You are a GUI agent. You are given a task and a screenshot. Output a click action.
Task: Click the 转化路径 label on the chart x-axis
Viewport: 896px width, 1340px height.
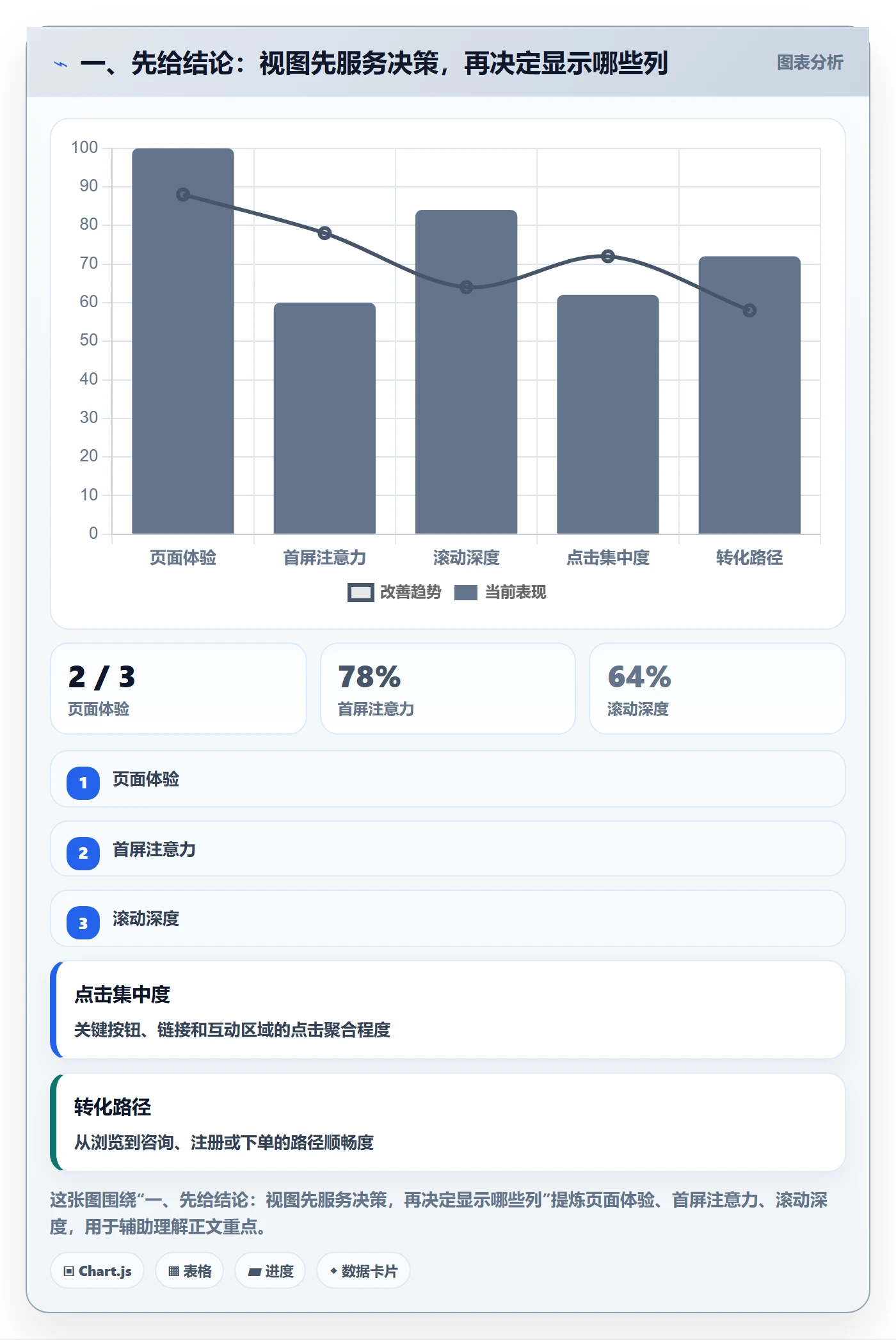click(749, 558)
